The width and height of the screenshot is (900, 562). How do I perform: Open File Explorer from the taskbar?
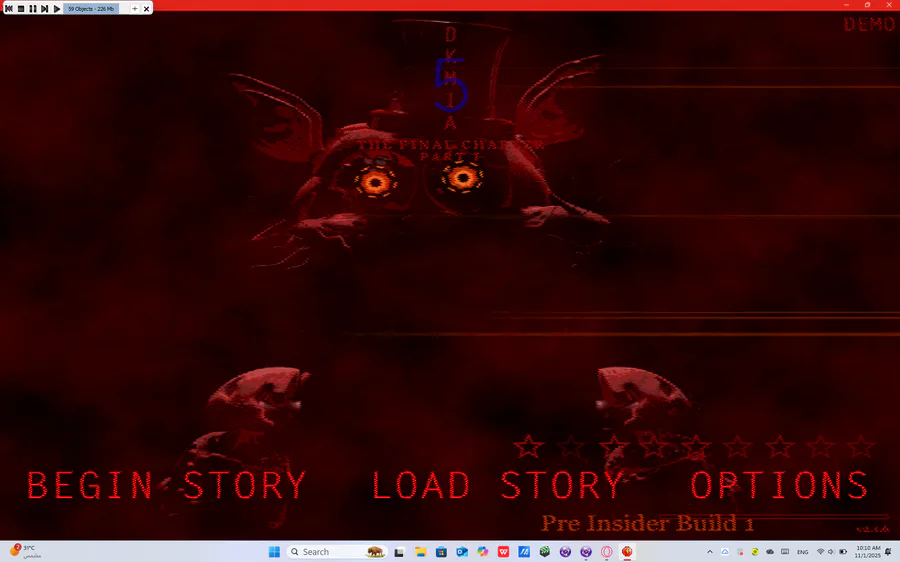tap(420, 552)
